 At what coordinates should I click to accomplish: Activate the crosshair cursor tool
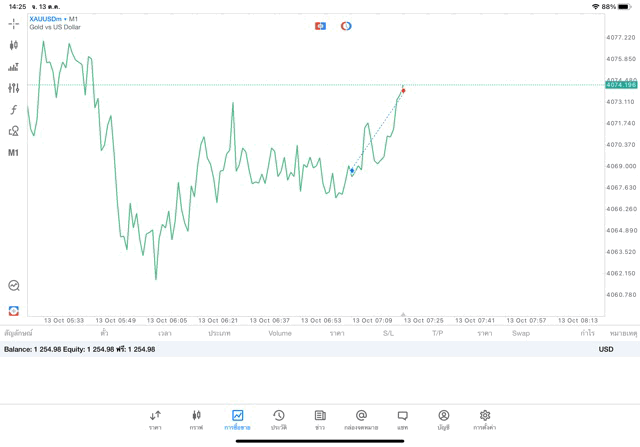[x=13, y=23]
